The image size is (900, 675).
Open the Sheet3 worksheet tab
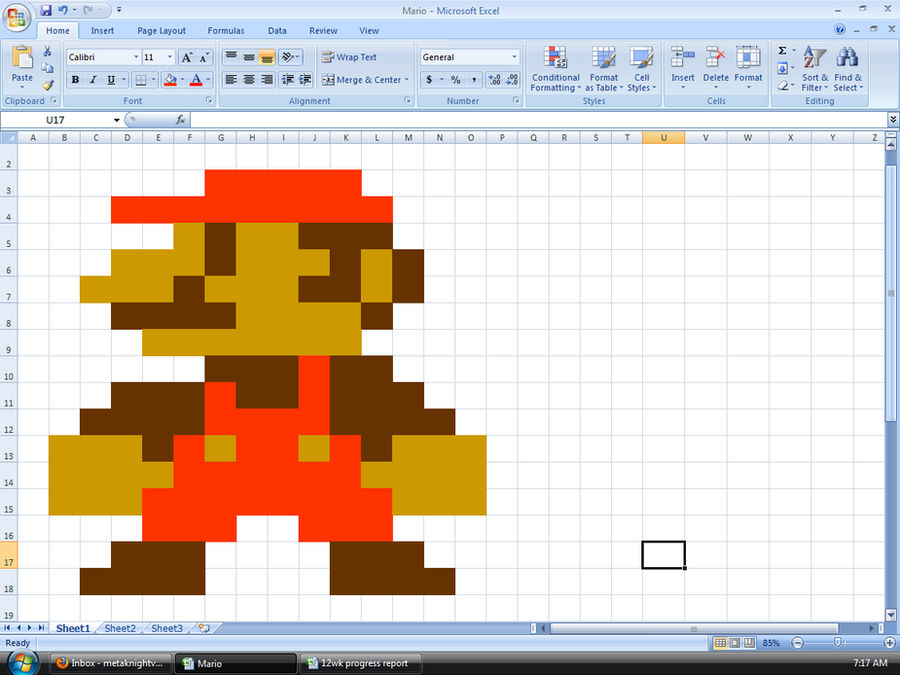pos(167,628)
